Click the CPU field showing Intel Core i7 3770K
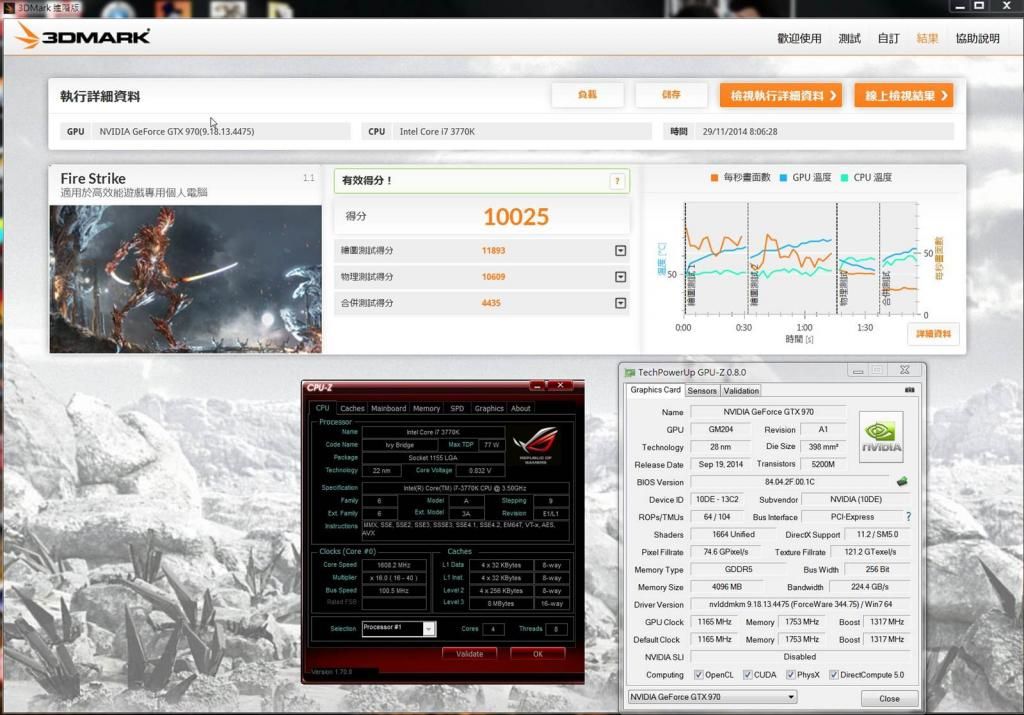Image resolution: width=1024 pixels, height=715 pixels. [521, 131]
